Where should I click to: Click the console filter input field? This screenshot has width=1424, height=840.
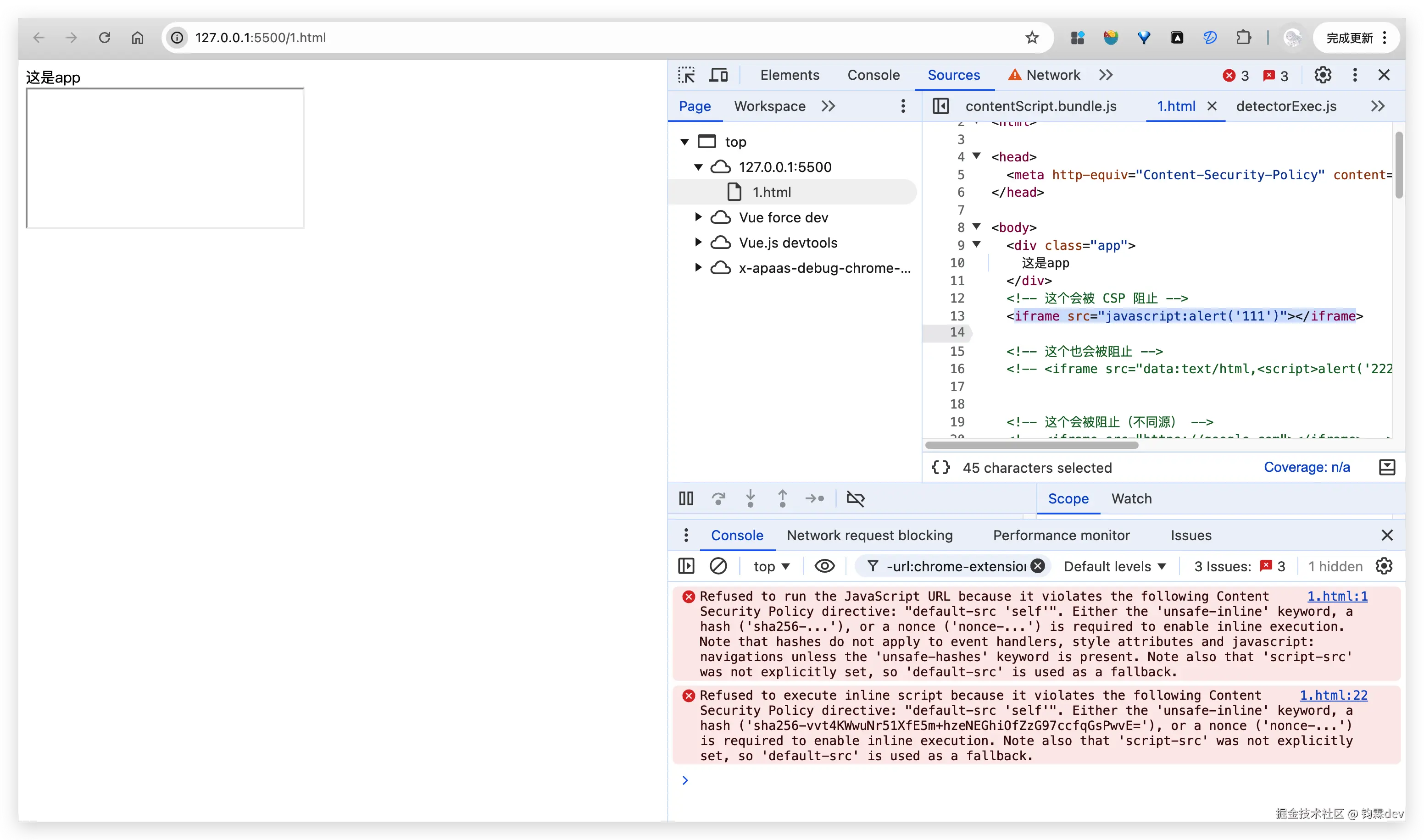(x=956, y=566)
